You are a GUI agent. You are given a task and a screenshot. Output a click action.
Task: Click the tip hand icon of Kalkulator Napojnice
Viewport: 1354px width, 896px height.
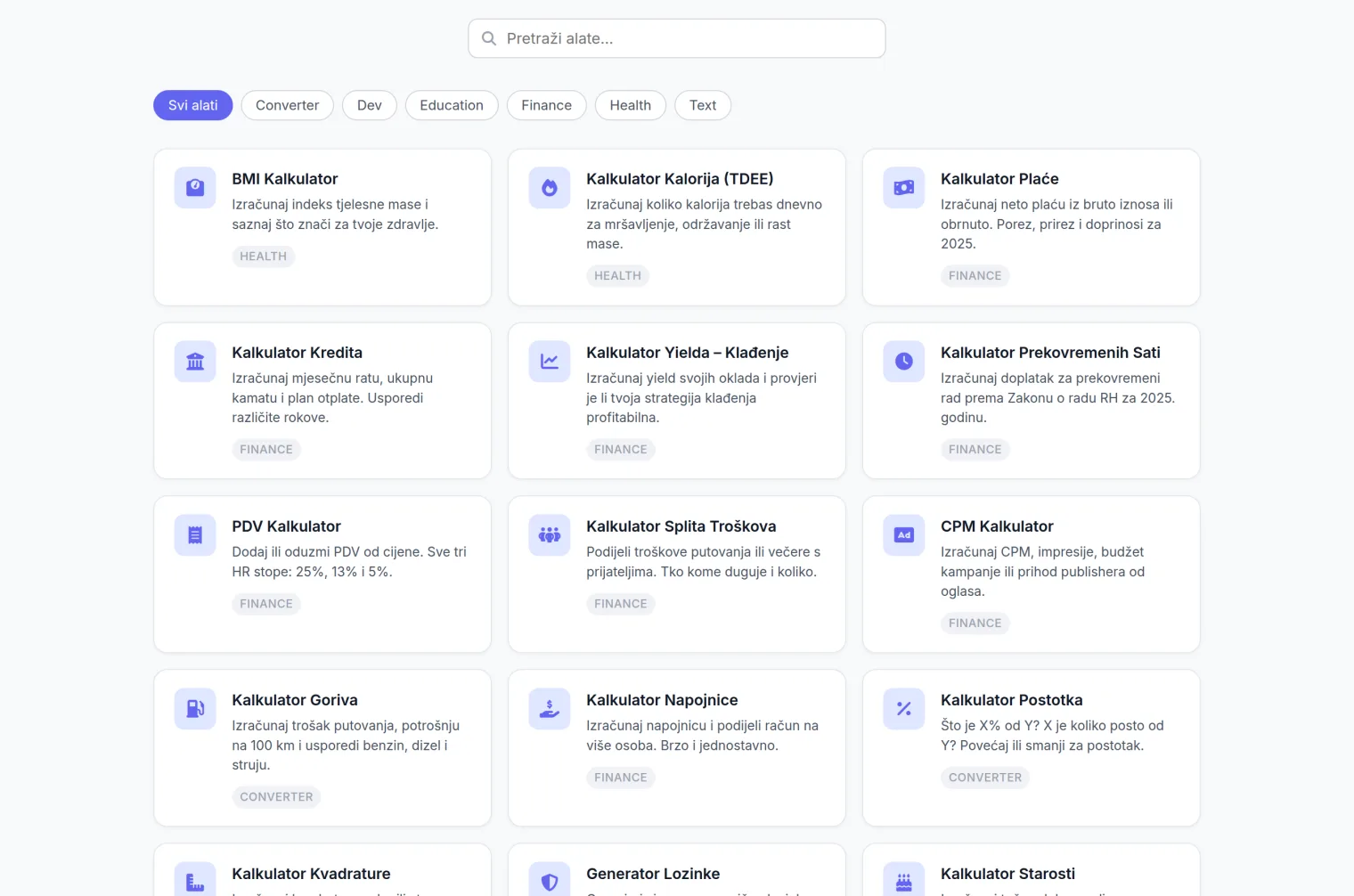click(x=550, y=709)
